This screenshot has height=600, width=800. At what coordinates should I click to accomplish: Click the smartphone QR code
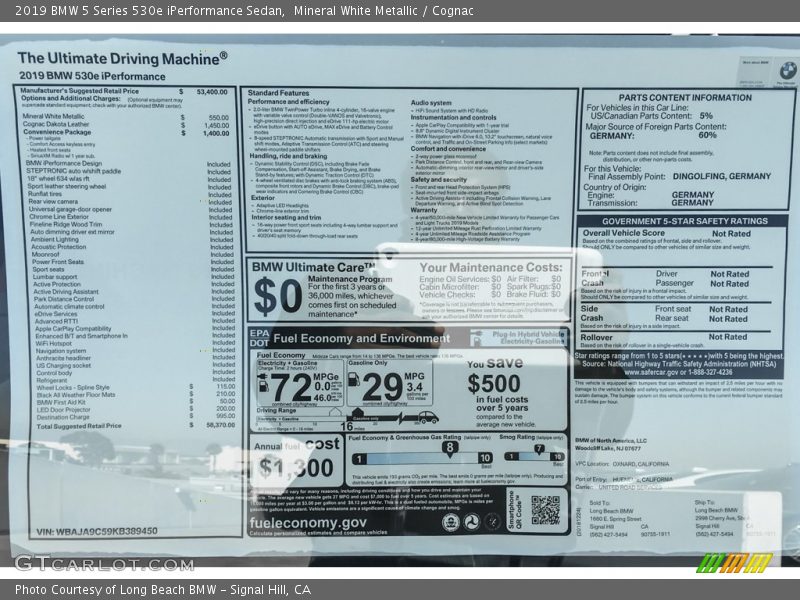(545, 510)
